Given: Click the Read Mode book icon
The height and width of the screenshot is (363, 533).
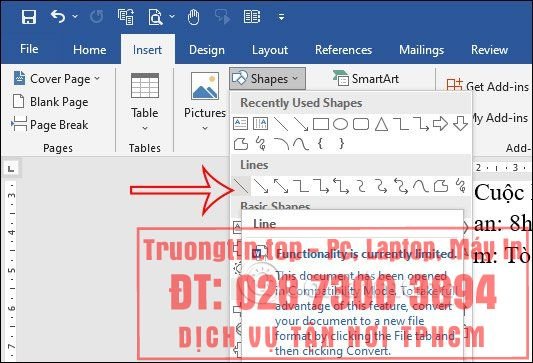Looking at the screenshot, I should tap(252, 17).
